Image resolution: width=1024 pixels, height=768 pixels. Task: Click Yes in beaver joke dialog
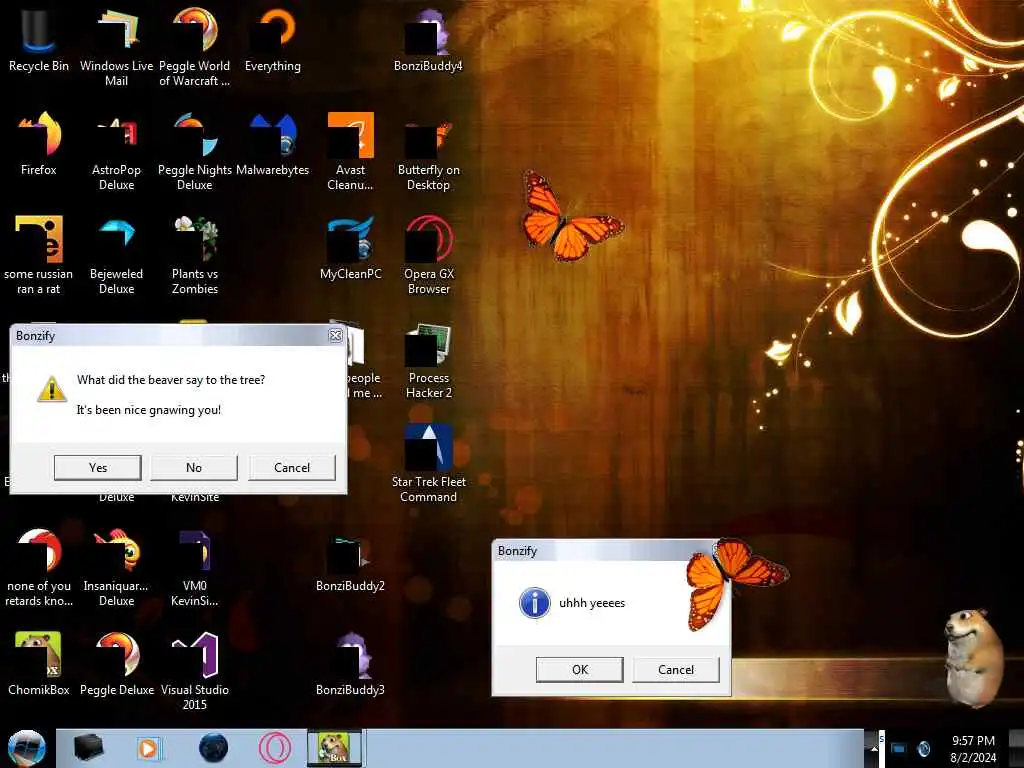(97, 468)
